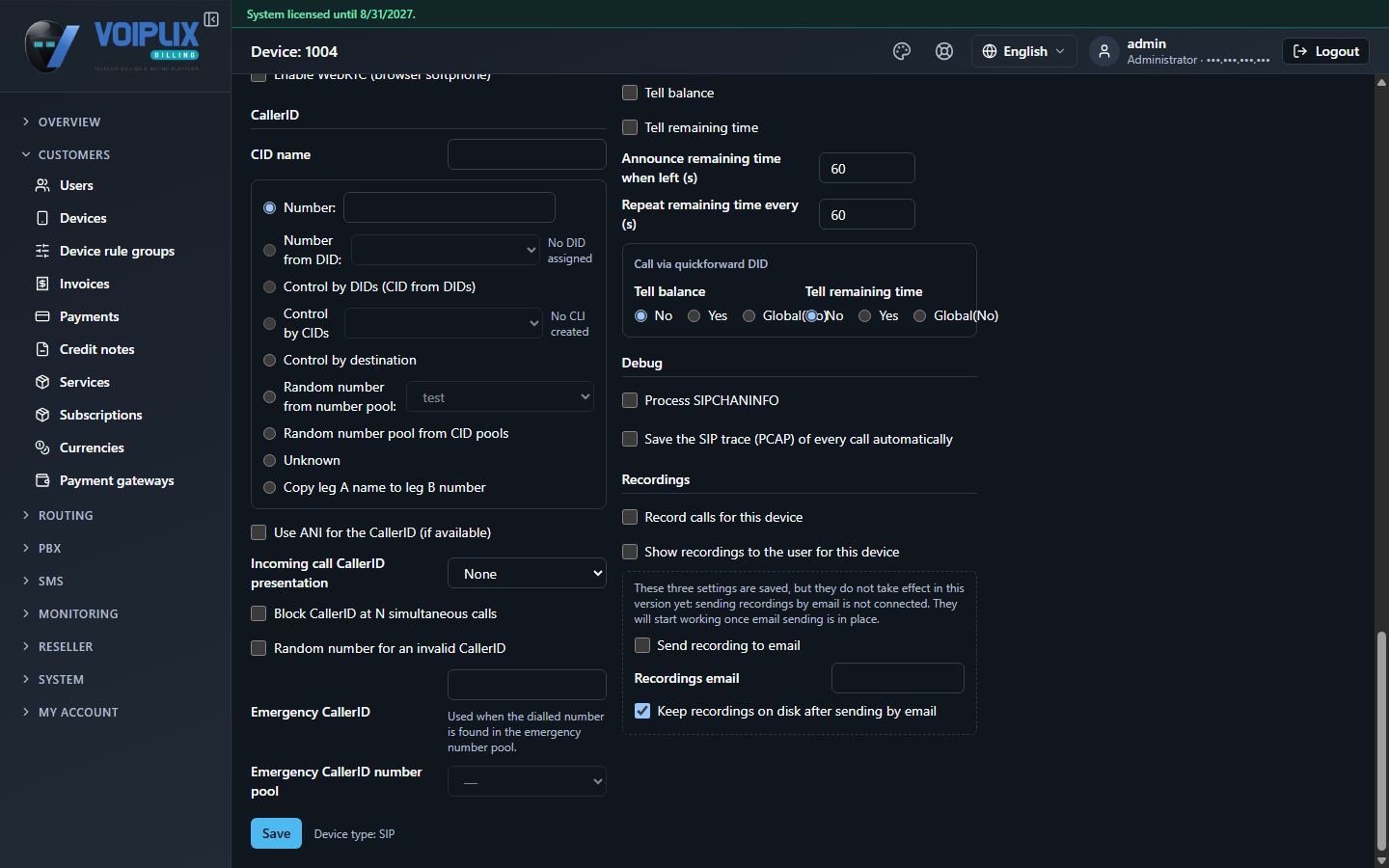Open Payments in sidebar
Image resolution: width=1389 pixels, height=868 pixels.
coord(89,316)
